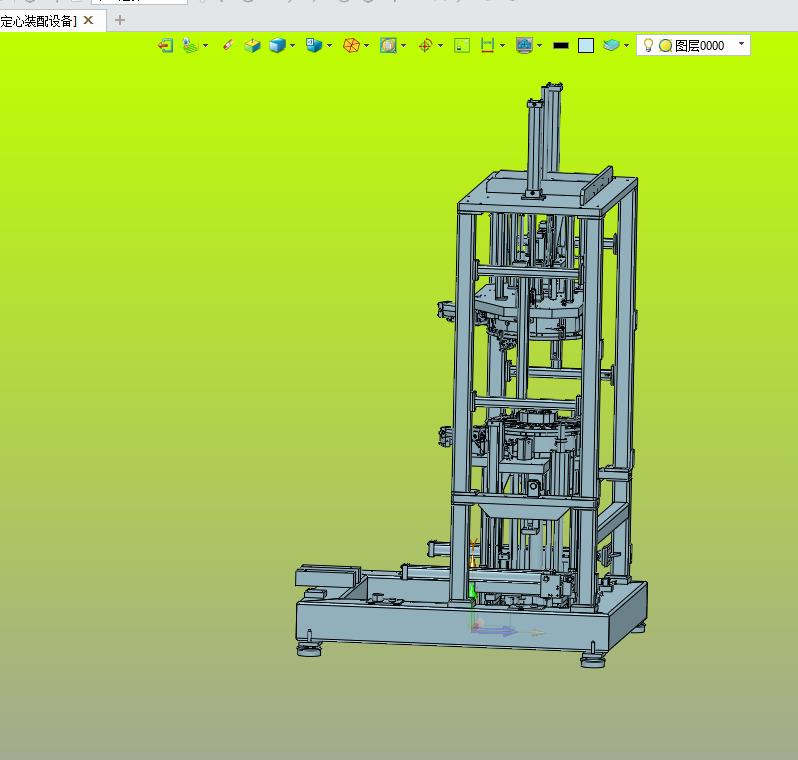Image resolution: width=798 pixels, height=760 pixels.
Task: Open dropdown arrow beside sketch plane icon
Action: (x=206, y=45)
